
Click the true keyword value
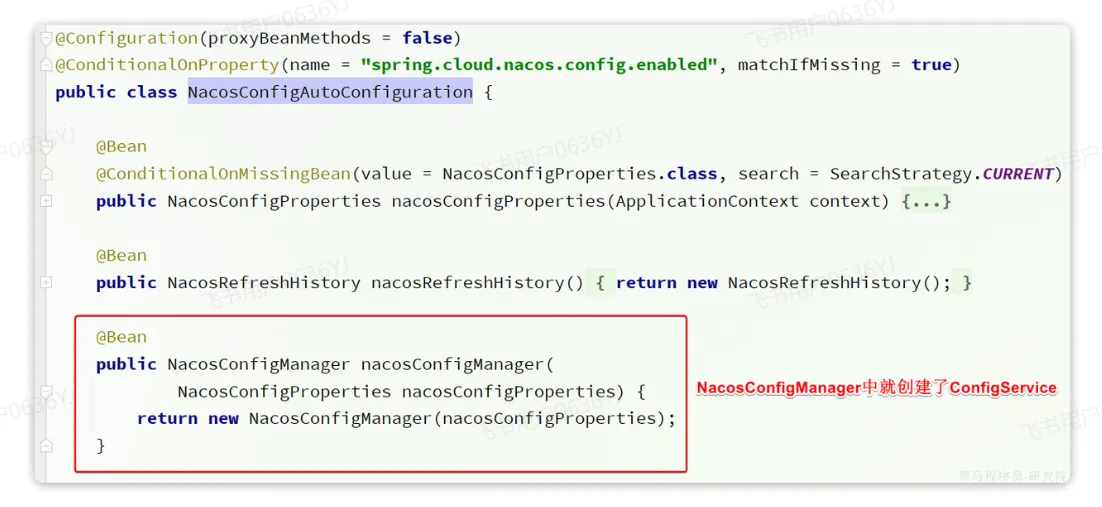[x=931, y=65]
